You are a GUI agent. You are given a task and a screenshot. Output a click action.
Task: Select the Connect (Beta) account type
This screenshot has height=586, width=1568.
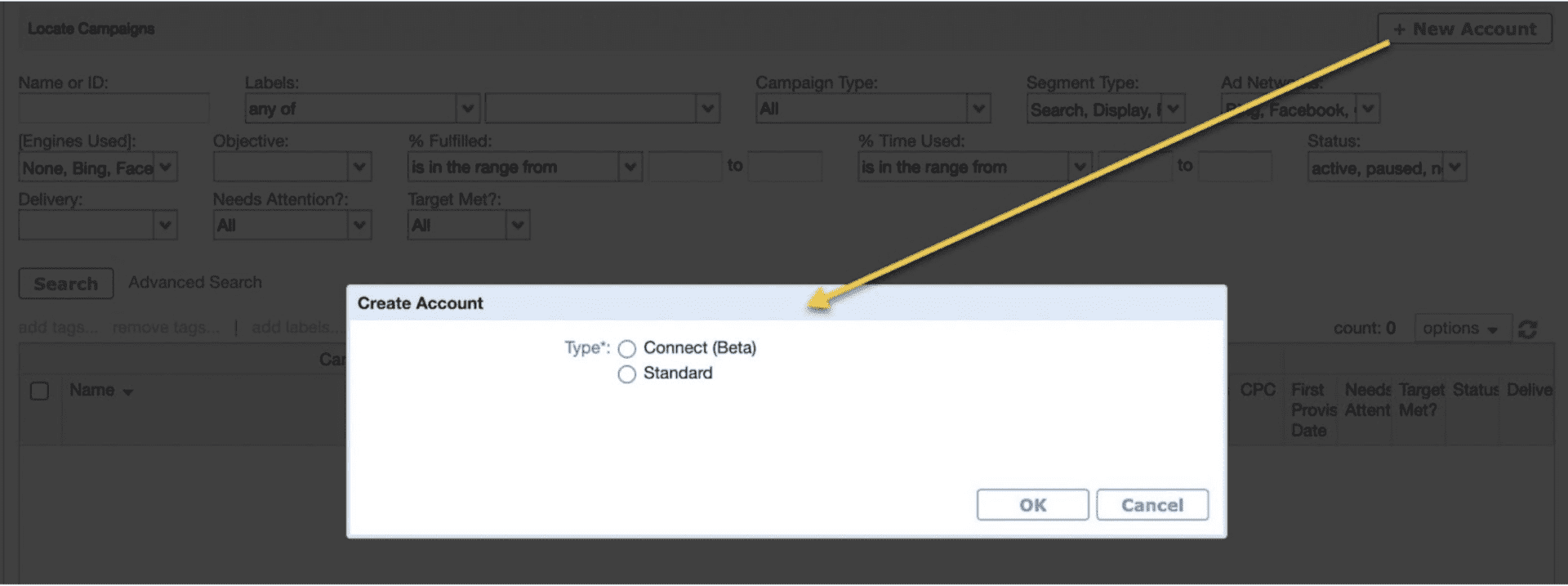click(x=626, y=349)
